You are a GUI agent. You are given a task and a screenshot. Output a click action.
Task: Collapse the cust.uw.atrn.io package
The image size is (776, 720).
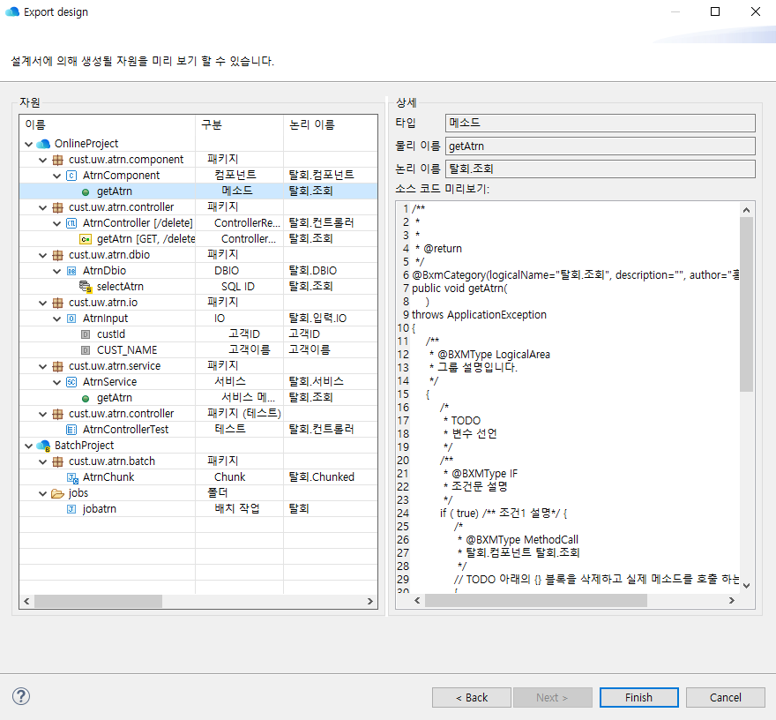(x=43, y=302)
